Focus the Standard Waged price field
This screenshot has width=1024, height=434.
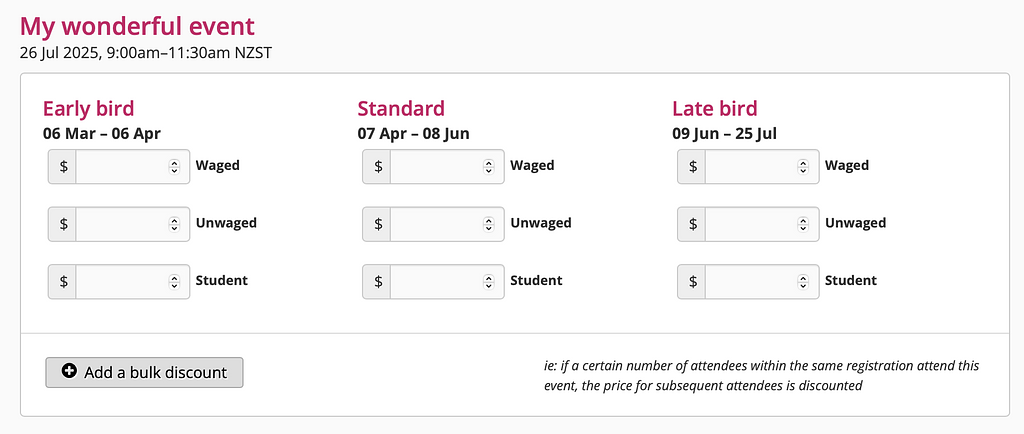pyautogui.click(x=447, y=166)
